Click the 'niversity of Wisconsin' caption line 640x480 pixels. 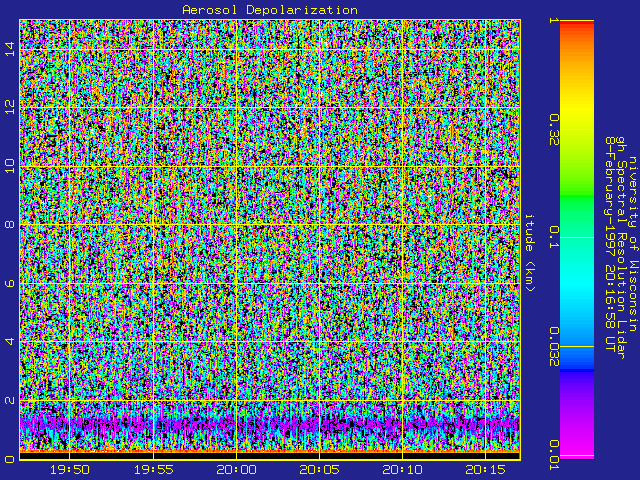tap(632, 244)
